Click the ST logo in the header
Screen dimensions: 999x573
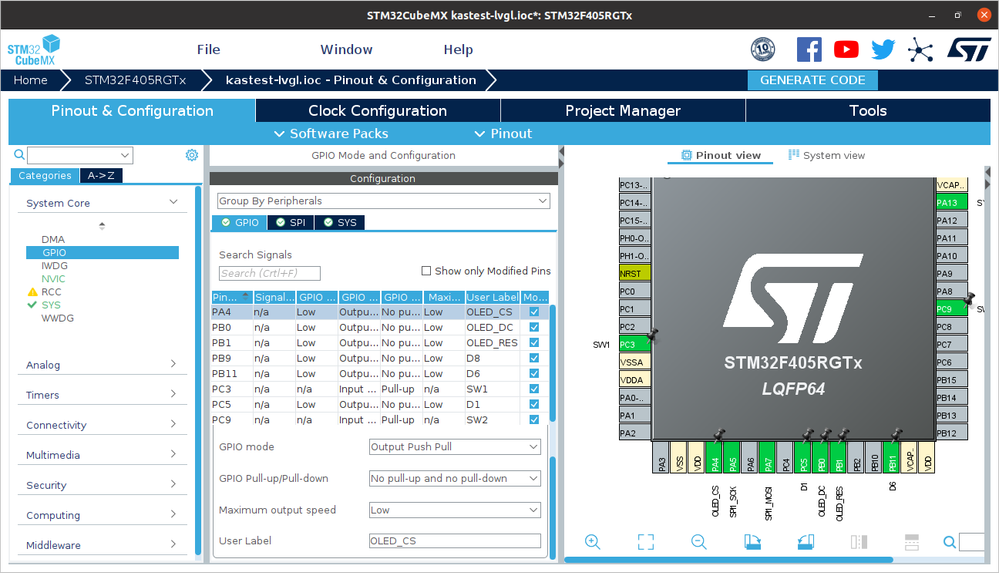[969, 49]
